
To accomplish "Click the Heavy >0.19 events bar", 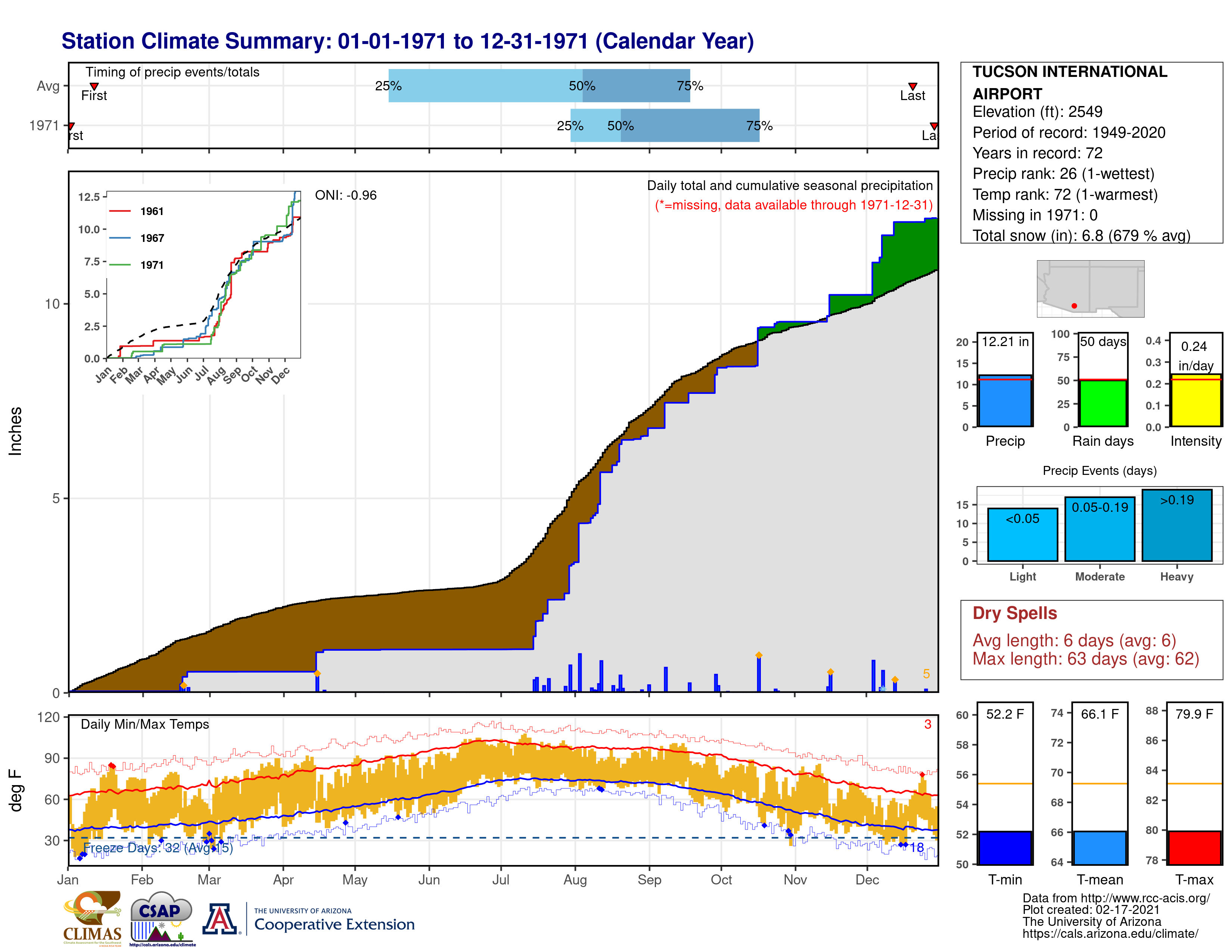I will [1177, 525].
